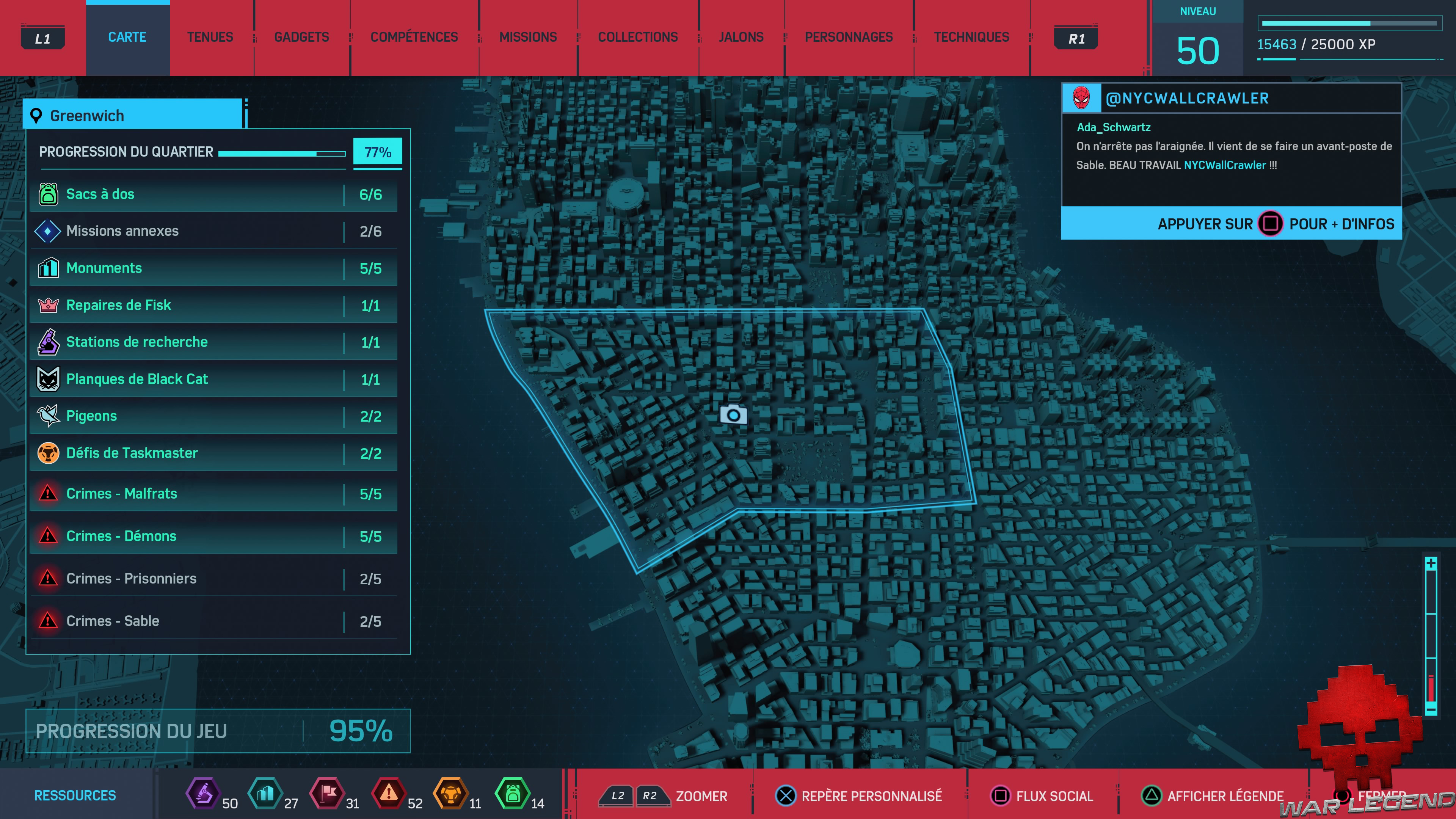Click the camera photo marker on map

733,415
